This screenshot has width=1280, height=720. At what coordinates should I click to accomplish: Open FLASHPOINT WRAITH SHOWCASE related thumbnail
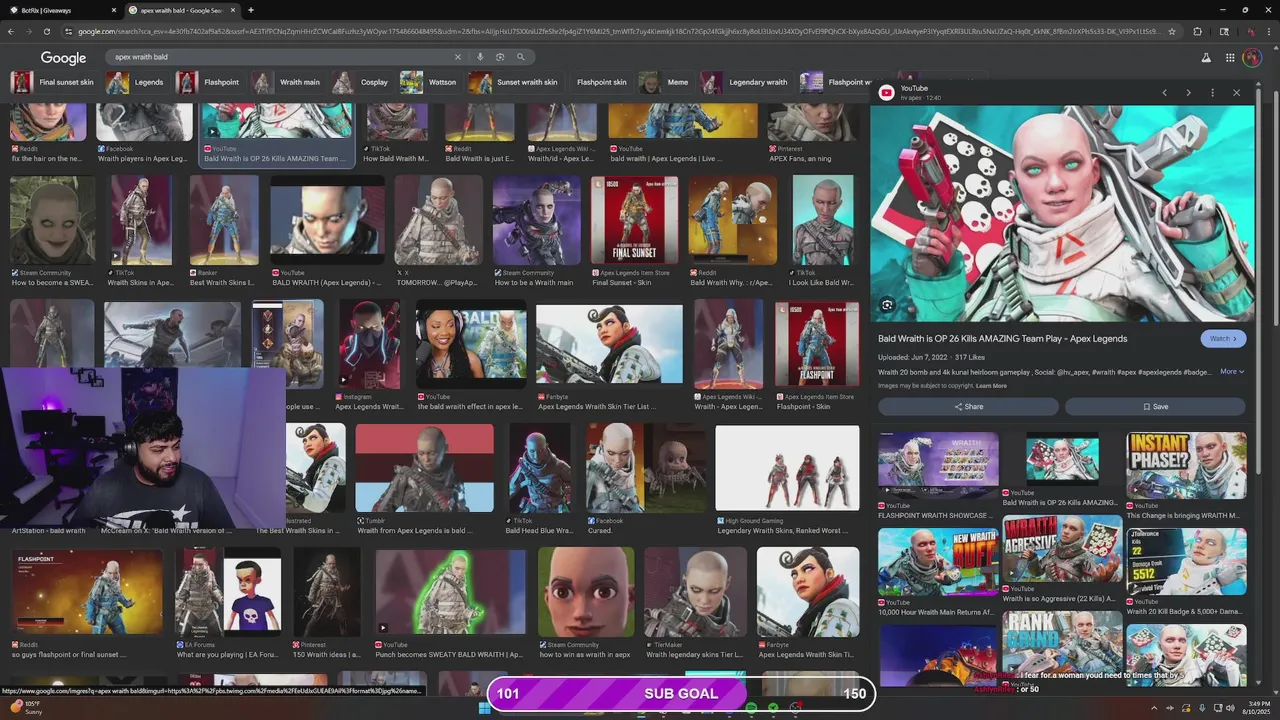tap(938, 466)
